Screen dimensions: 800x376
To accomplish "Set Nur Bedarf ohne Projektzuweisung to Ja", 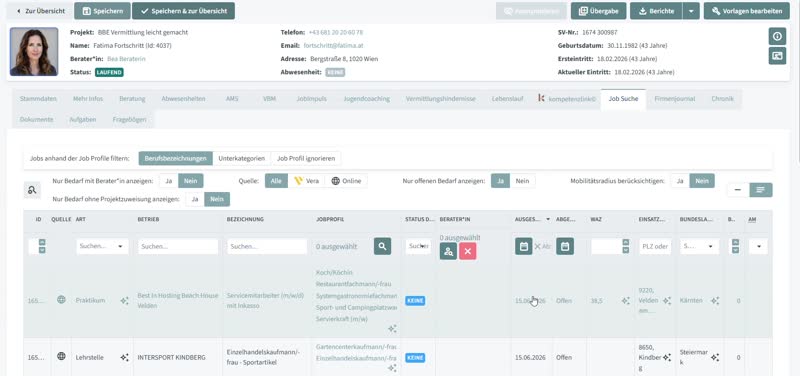I will [x=195, y=199].
